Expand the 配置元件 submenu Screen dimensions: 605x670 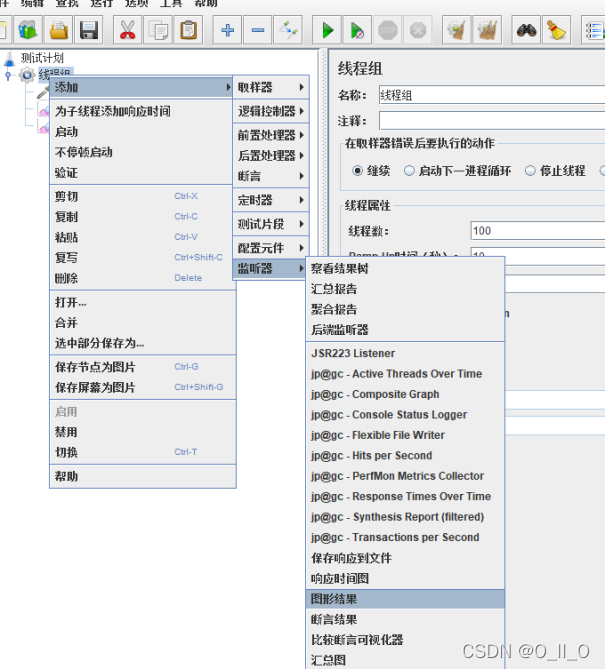tap(270, 248)
